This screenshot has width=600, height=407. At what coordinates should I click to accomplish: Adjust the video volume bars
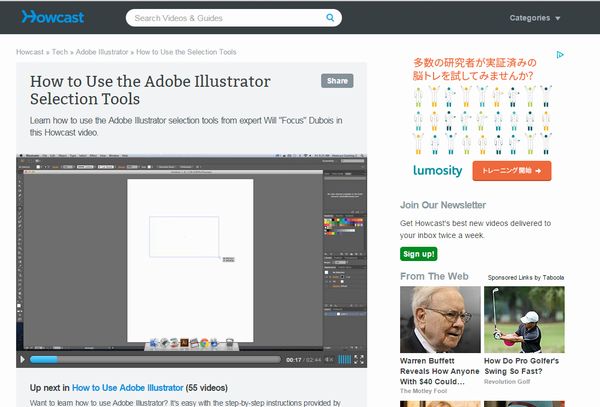[344, 360]
